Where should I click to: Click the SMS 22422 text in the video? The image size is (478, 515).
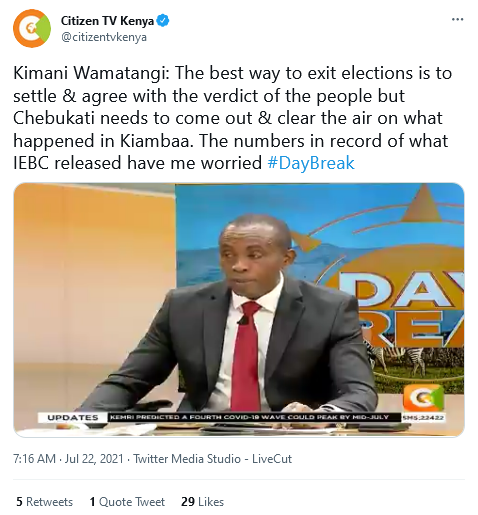(x=423, y=417)
